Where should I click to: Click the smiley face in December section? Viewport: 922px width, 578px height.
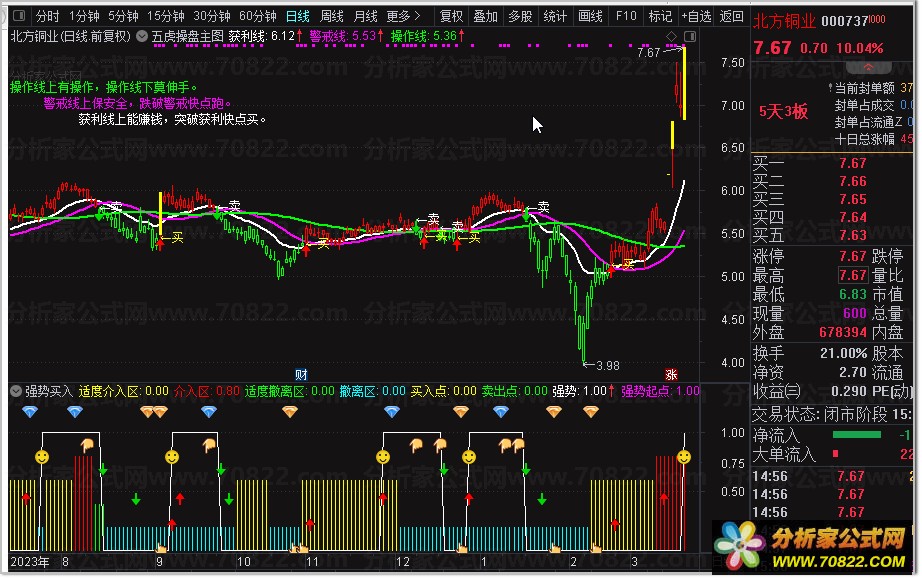coord(383,456)
